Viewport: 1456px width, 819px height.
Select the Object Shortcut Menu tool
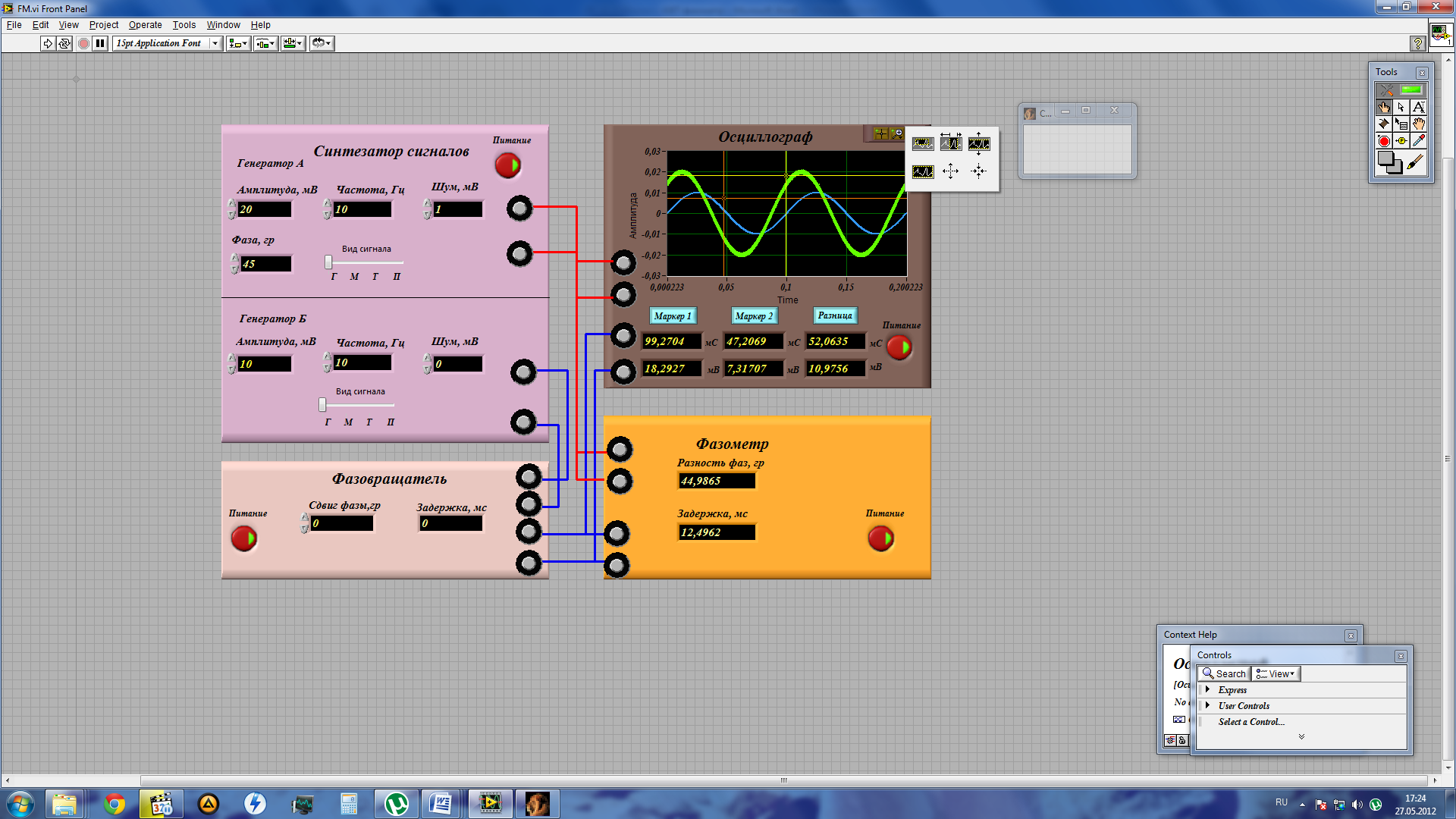(x=1401, y=124)
